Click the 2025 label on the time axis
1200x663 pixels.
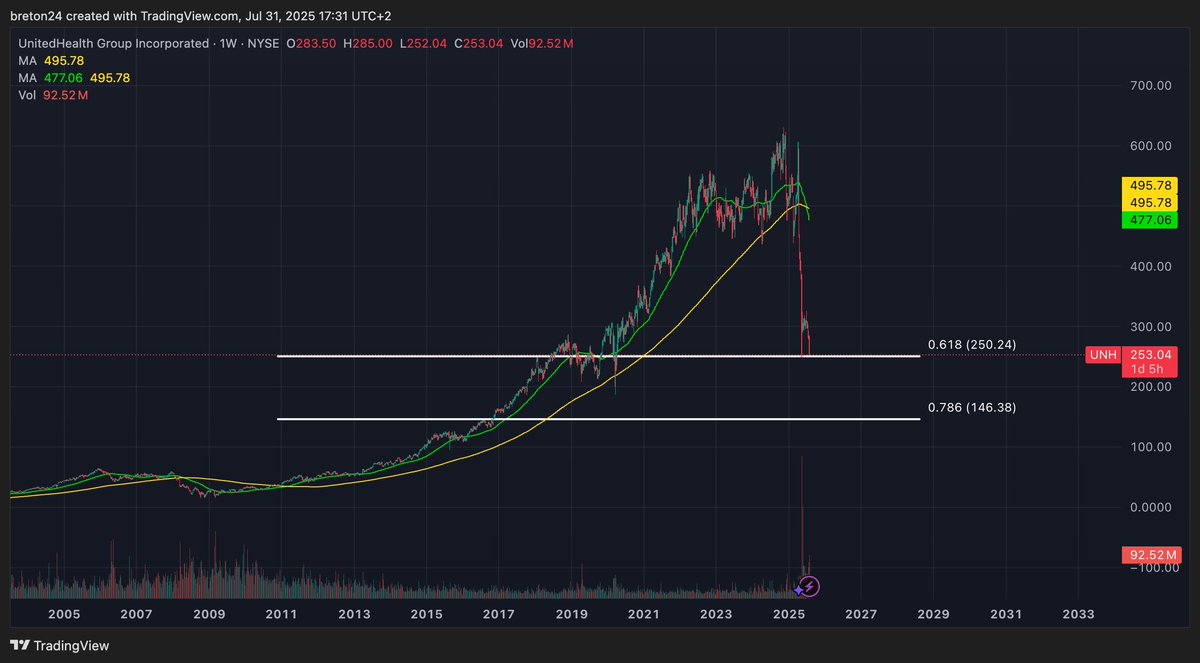(789, 614)
